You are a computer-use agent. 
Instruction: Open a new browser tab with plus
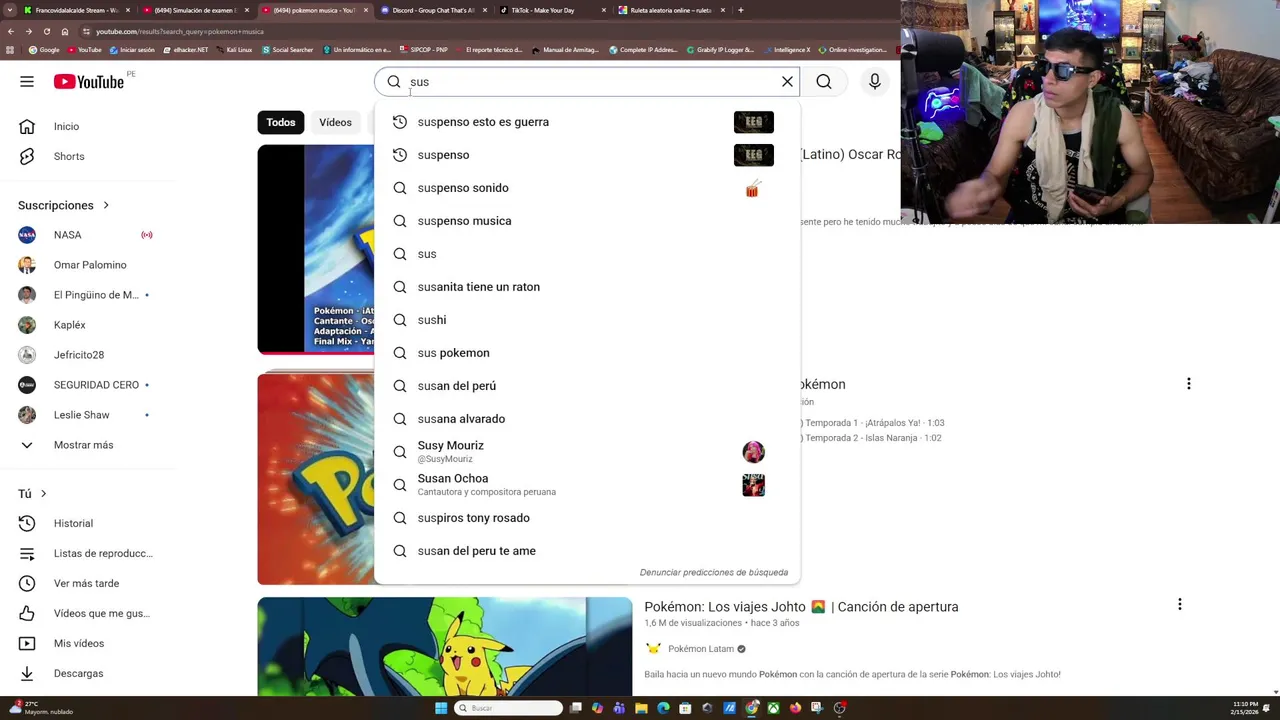click(740, 10)
